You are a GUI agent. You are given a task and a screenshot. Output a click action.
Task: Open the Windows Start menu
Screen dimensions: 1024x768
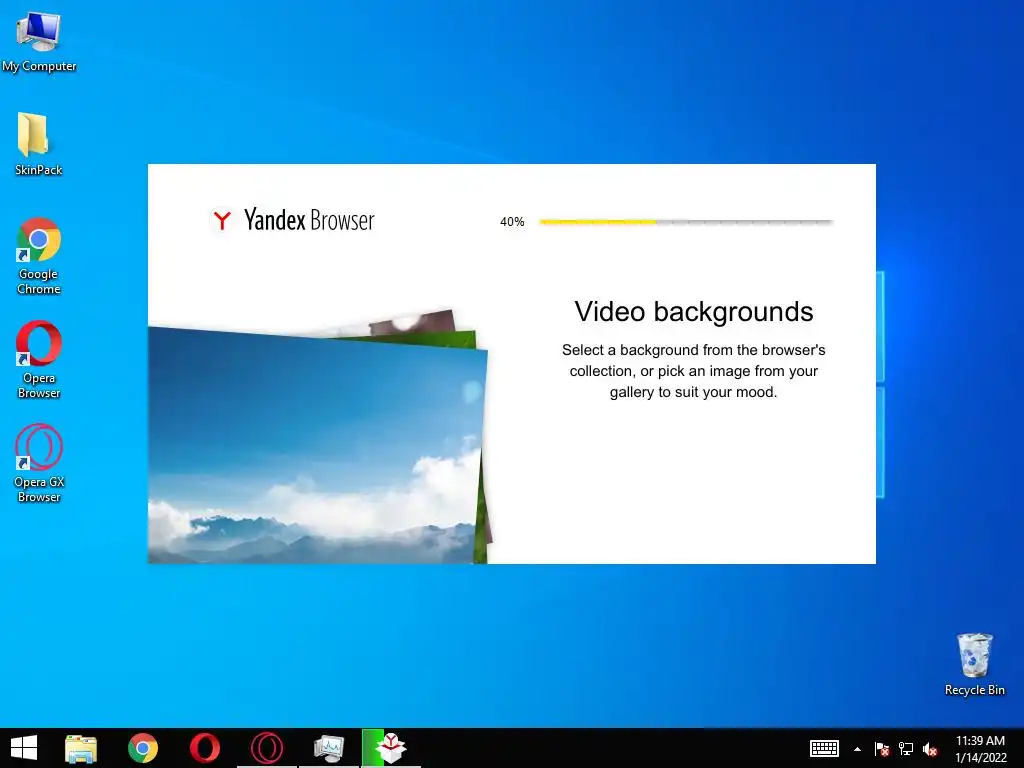(x=24, y=748)
